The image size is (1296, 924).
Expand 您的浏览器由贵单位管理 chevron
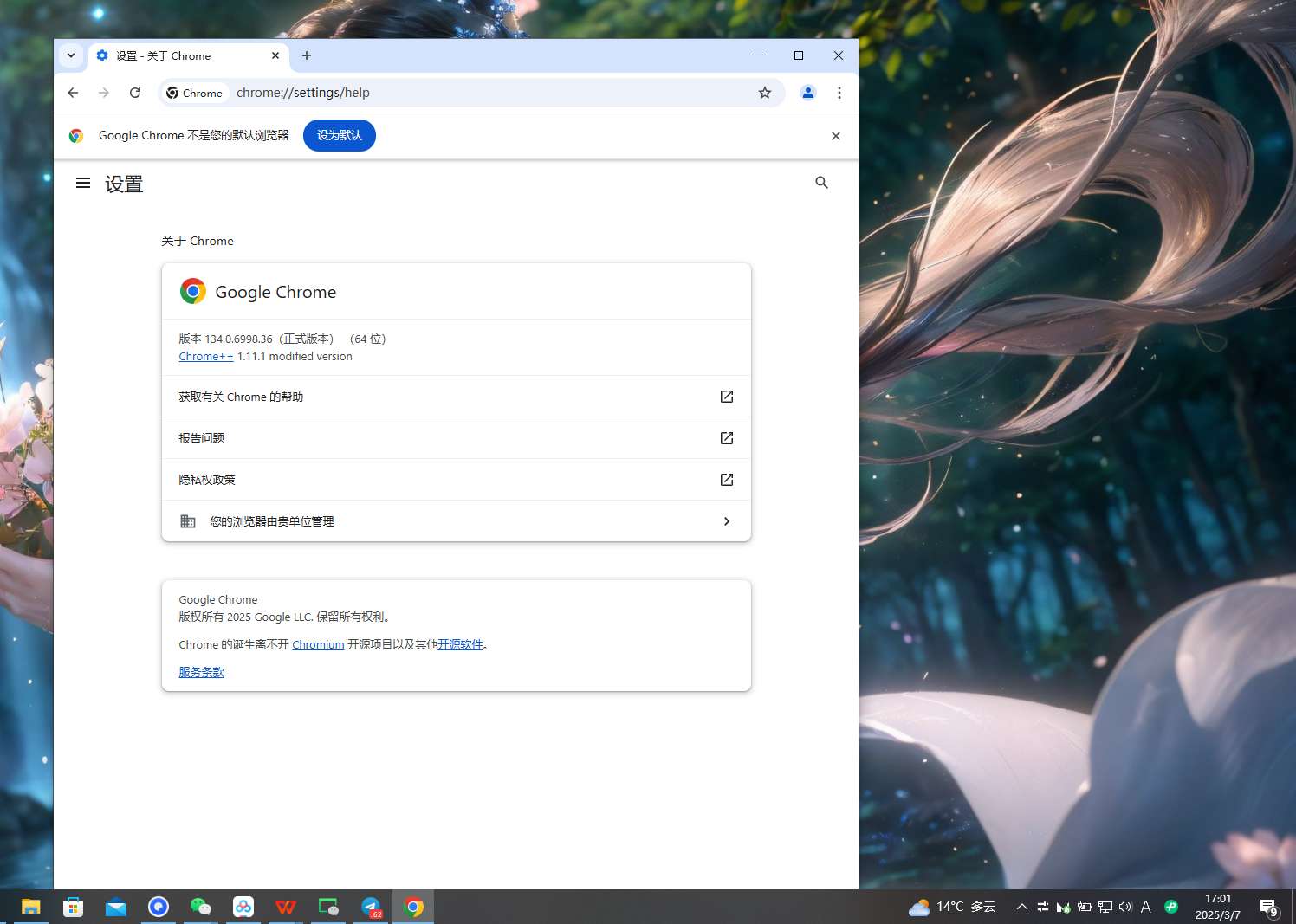pyautogui.click(x=727, y=521)
